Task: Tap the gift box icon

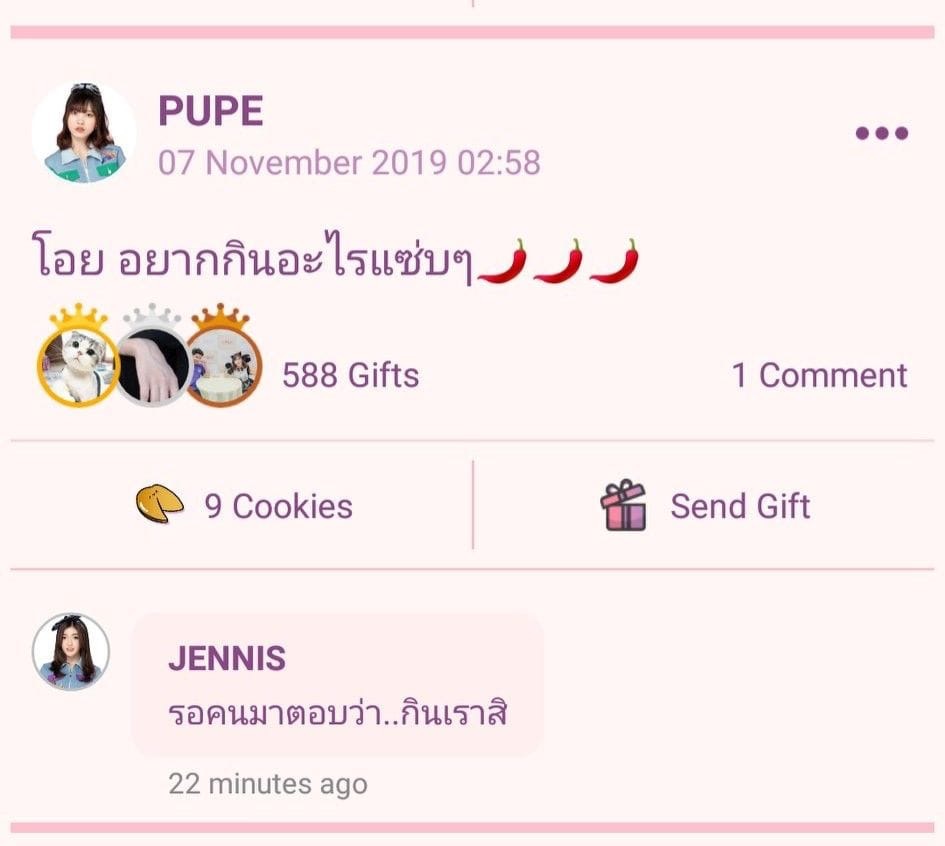Action: (623, 505)
